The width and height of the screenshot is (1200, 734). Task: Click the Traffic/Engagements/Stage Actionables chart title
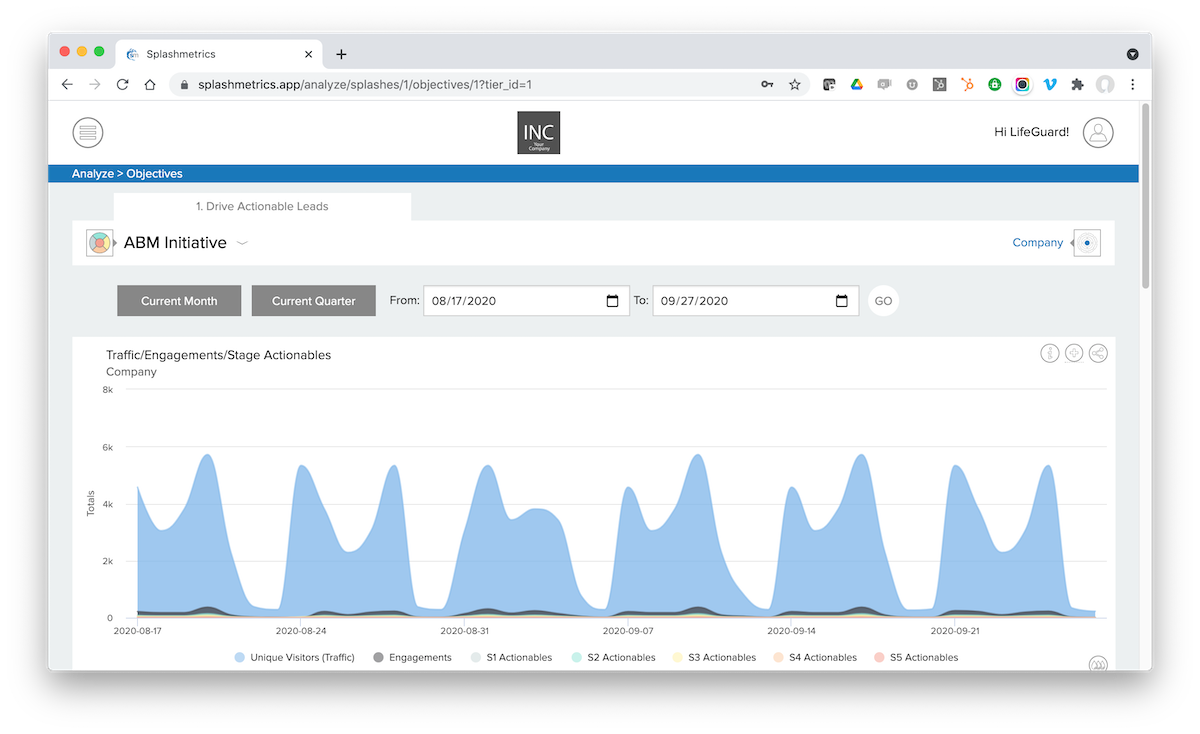[x=218, y=355]
